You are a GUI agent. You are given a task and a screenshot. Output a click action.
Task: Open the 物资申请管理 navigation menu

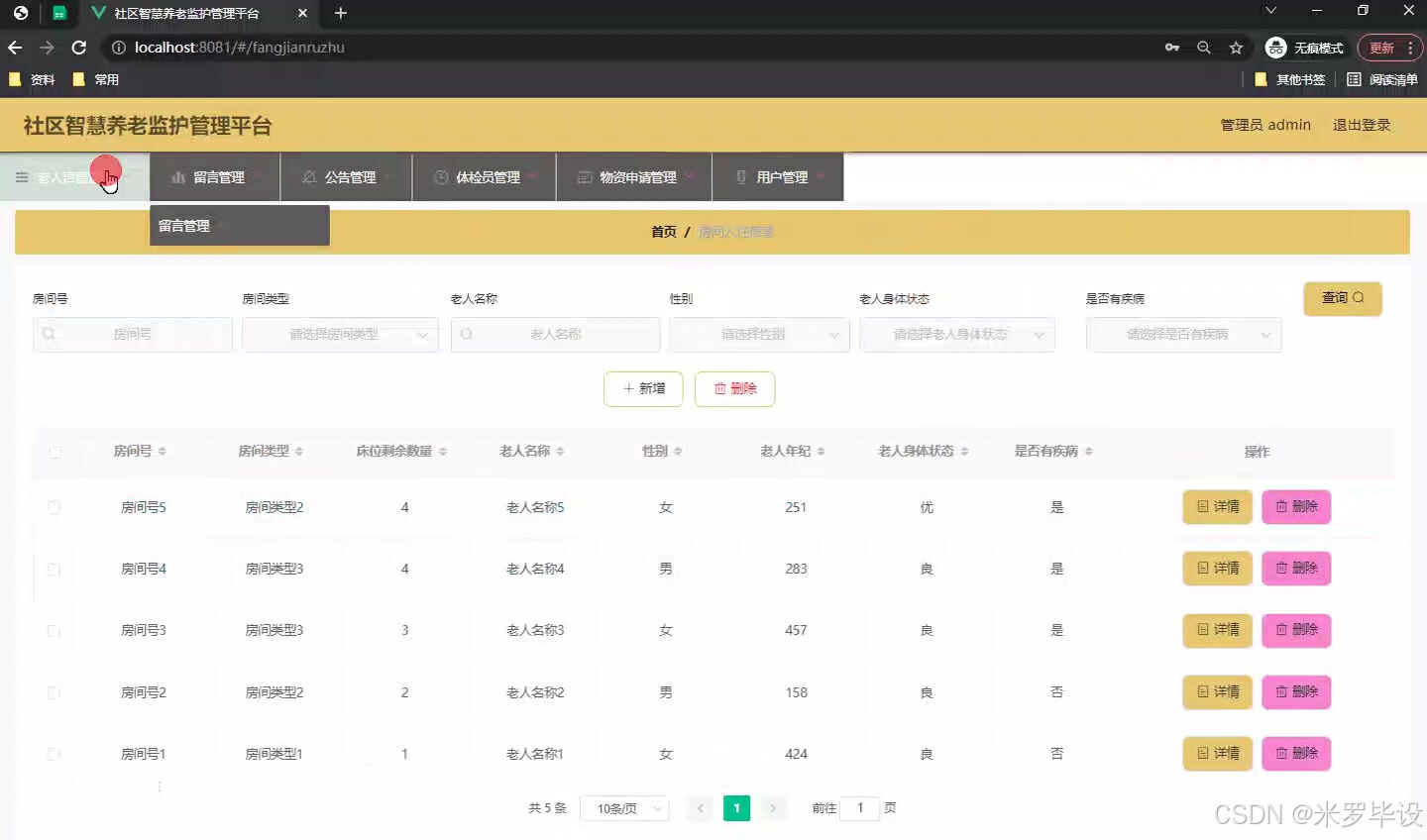coord(634,177)
